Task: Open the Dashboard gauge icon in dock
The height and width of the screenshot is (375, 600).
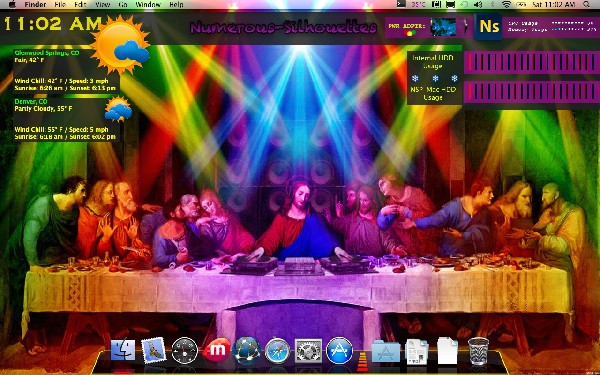Action: (x=184, y=351)
